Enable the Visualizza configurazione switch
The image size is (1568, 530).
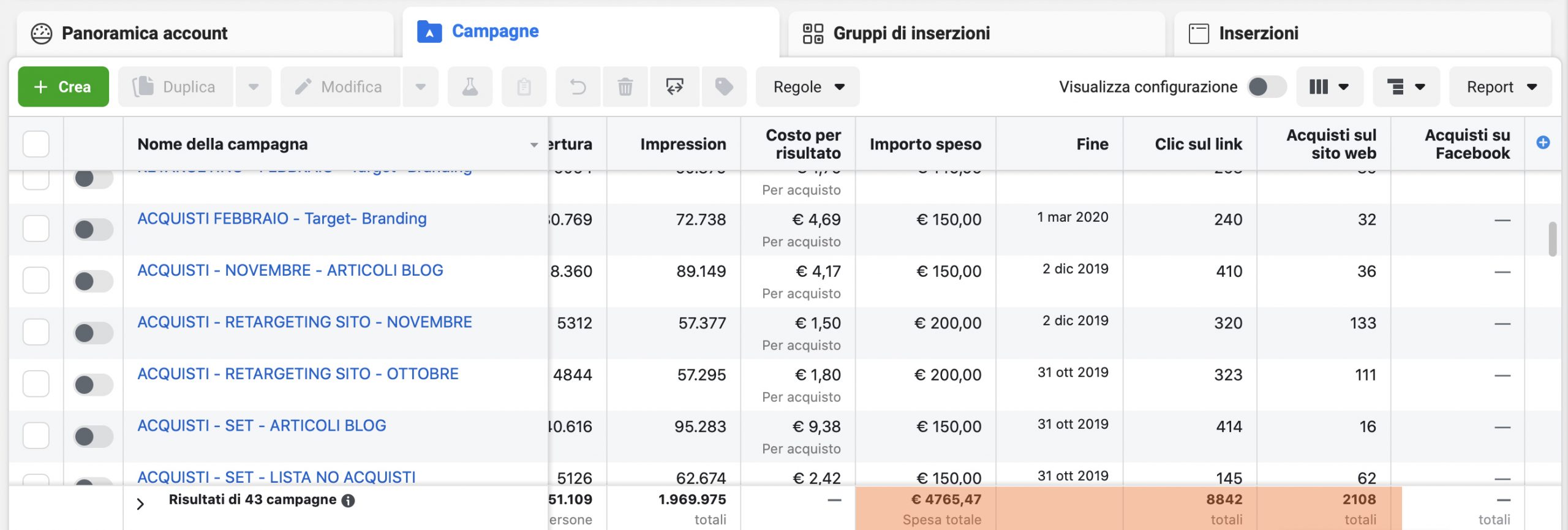(1266, 87)
